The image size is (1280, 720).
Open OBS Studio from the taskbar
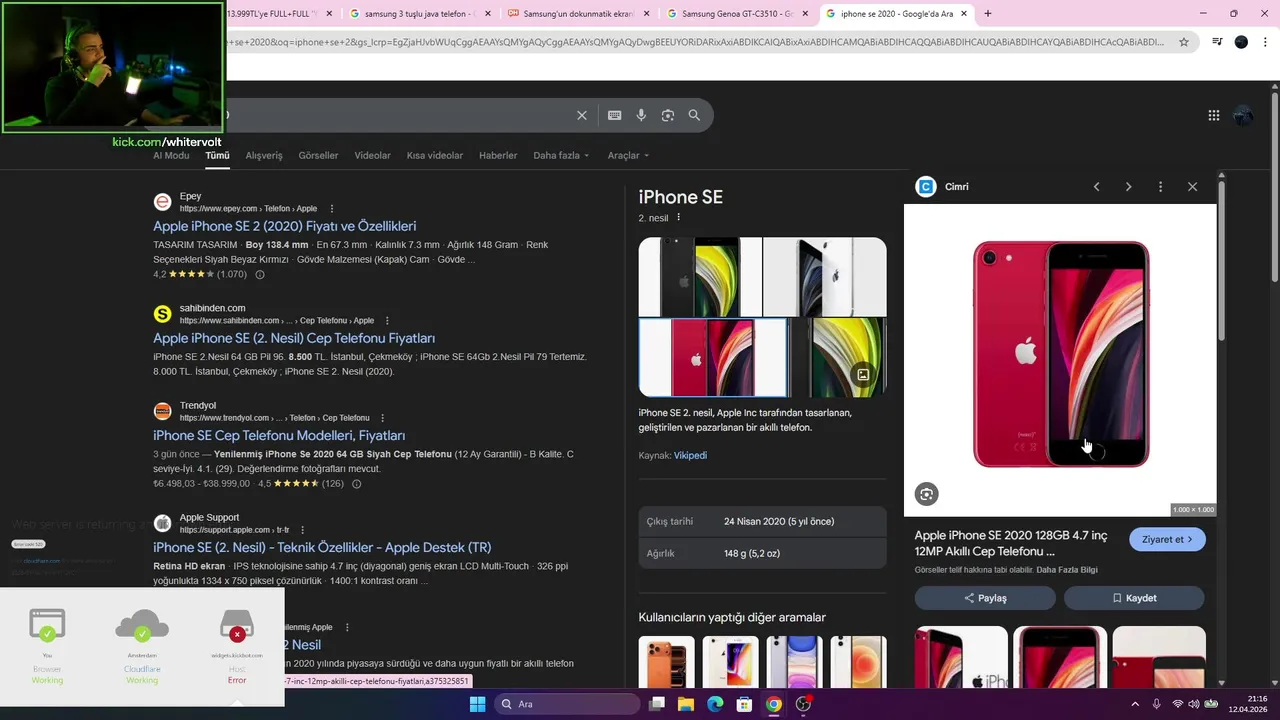[803, 704]
